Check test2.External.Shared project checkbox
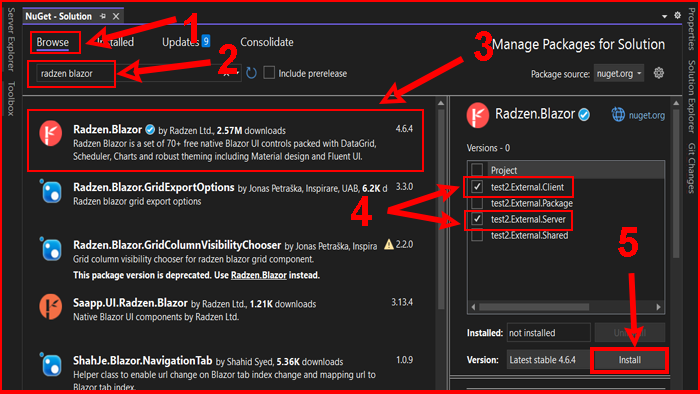Image resolution: width=700 pixels, height=394 pixels. pyautogui.click(x=477, y=235)
